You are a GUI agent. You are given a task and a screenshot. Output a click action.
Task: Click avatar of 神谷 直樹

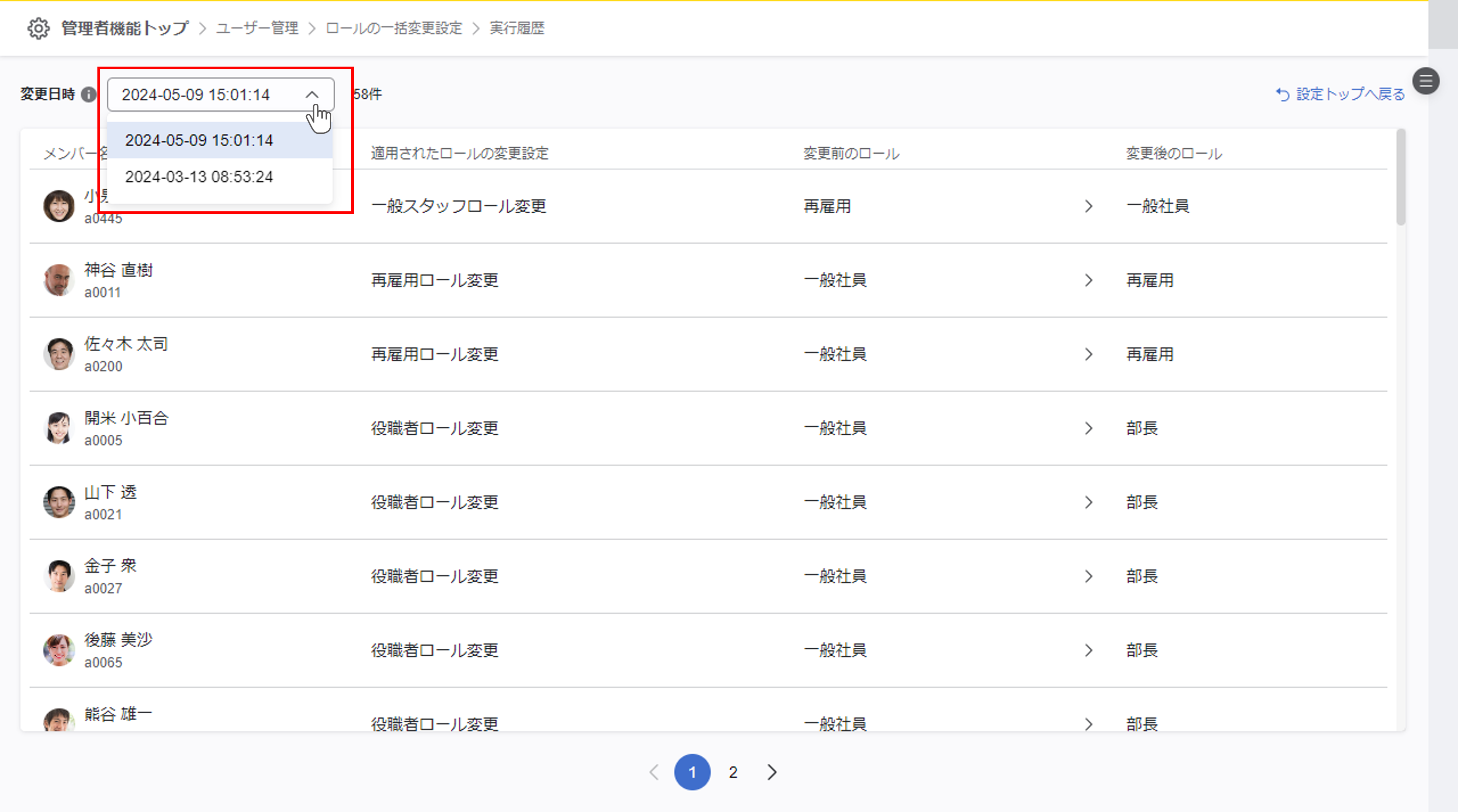(59, 280)
